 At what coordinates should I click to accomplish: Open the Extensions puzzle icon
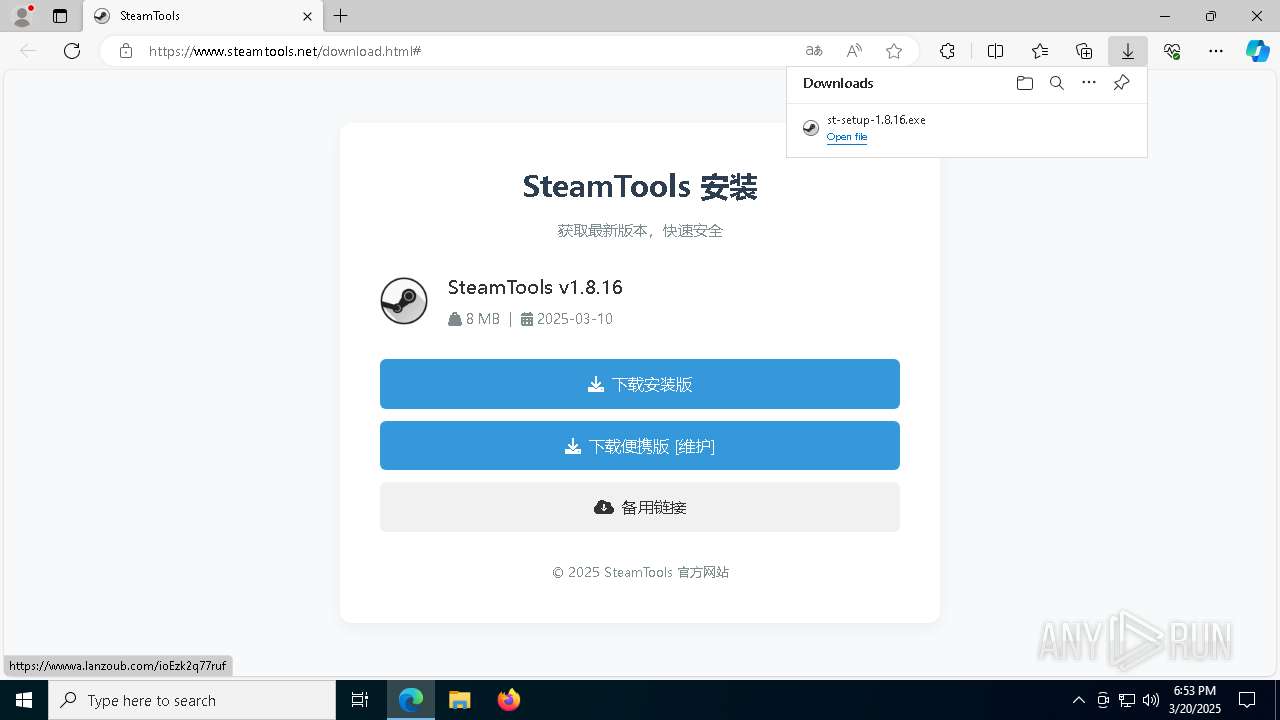947,51
